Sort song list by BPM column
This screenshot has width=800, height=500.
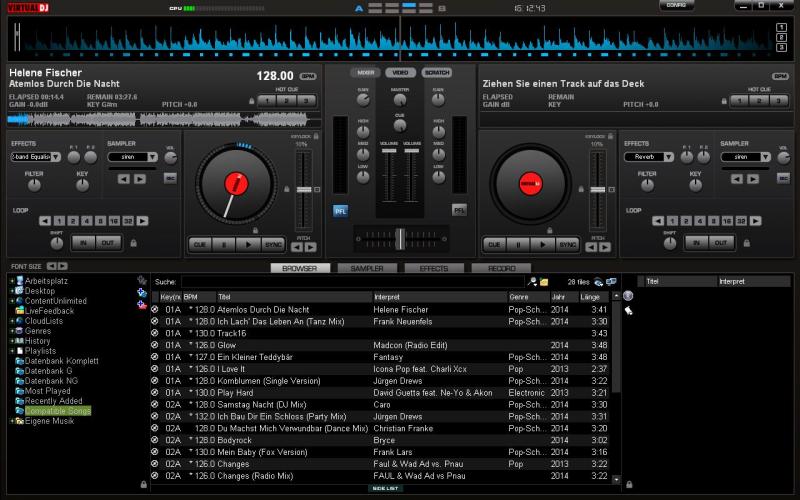point(198,297)
